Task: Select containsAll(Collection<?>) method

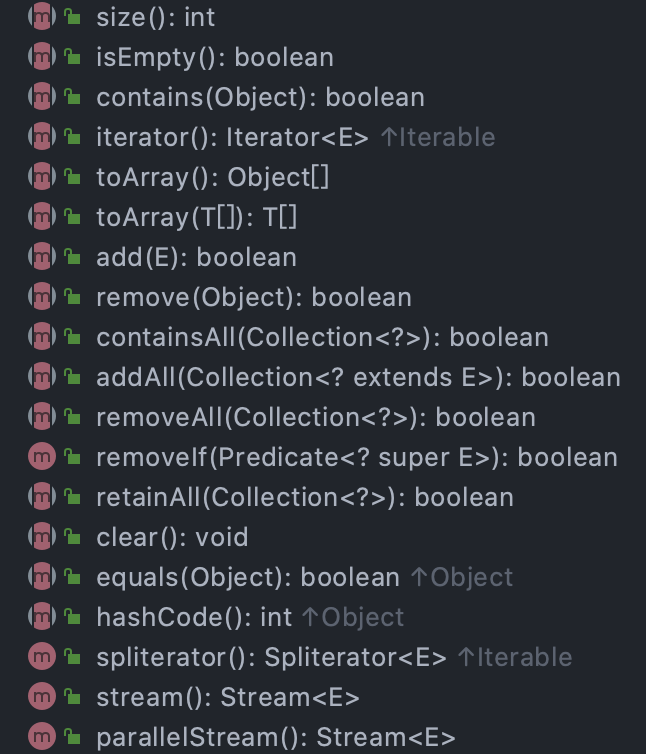Action: pyautogui.click(x=322, y=337)
